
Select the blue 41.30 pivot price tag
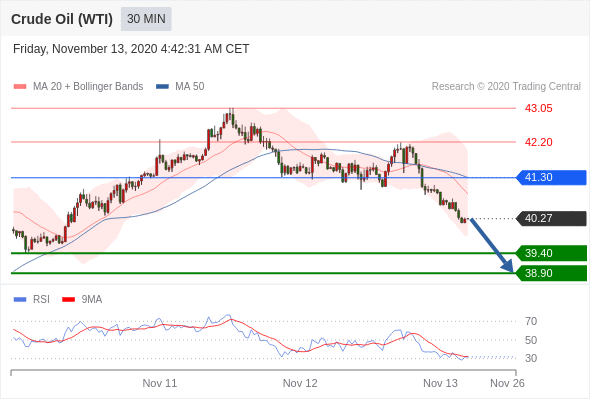[x=551, y=177]
